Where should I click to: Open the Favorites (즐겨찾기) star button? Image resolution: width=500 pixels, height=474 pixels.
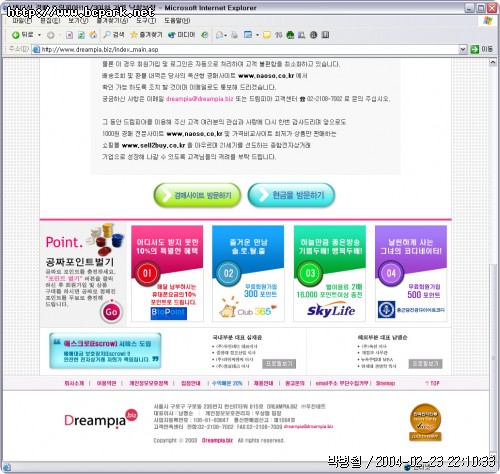pos(146,35)
